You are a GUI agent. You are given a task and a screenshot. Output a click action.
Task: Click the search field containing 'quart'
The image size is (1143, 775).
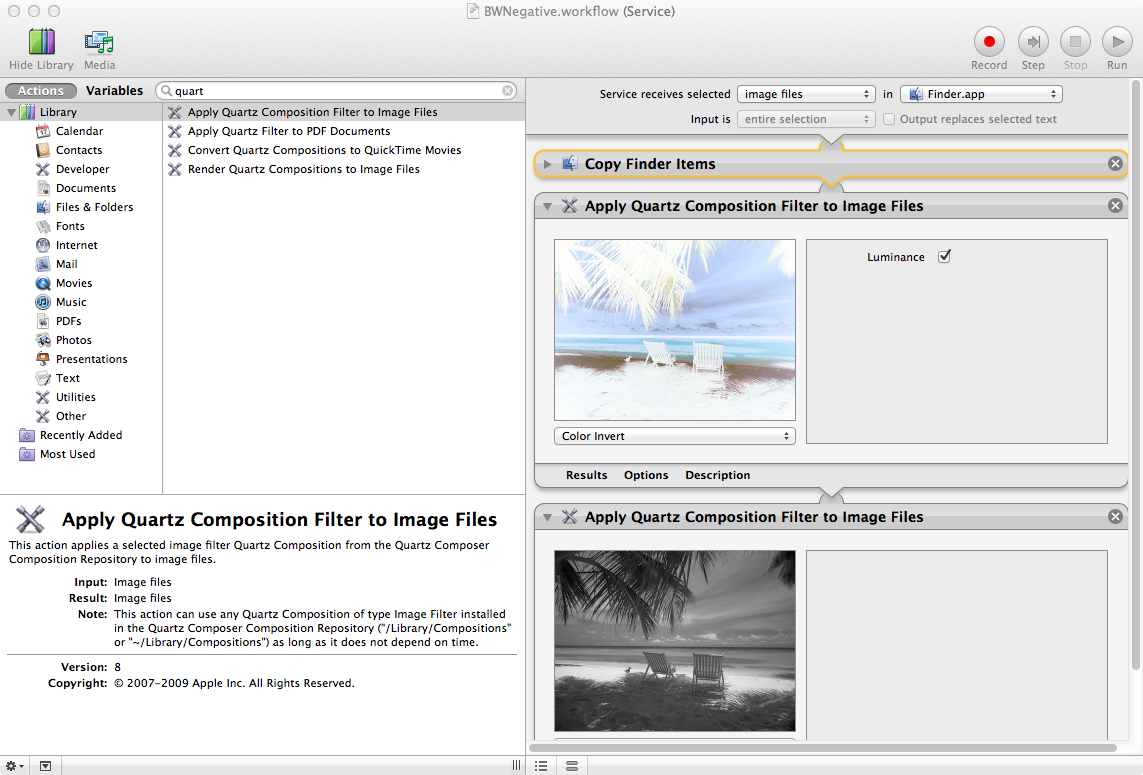click(336, 90)
